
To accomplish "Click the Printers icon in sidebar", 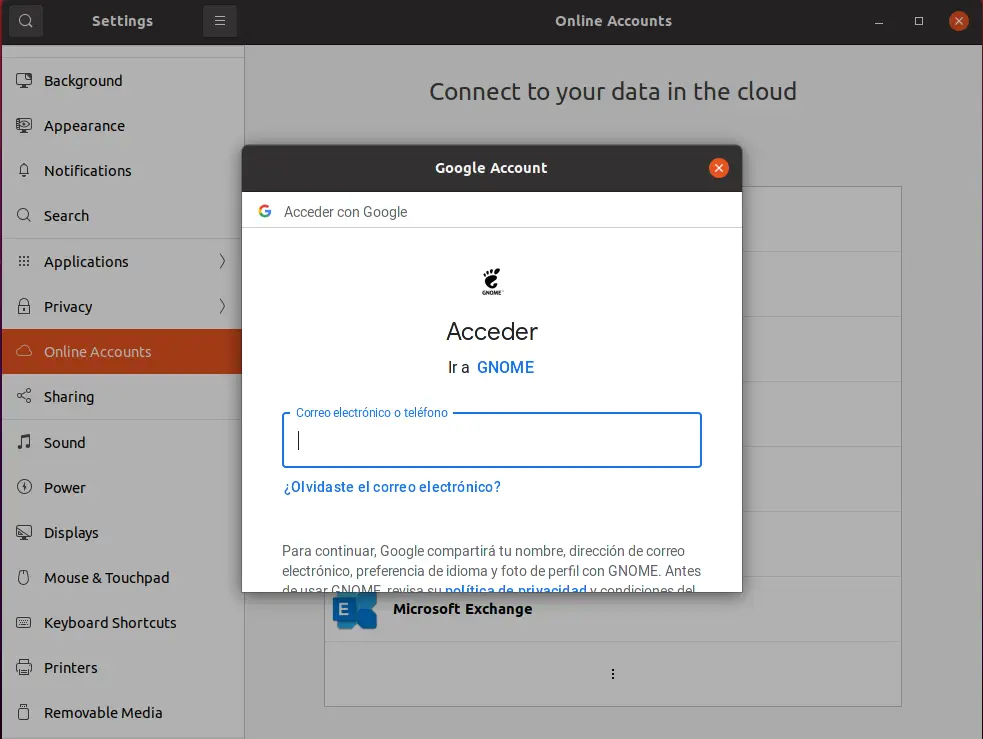I will click(24, 667).
